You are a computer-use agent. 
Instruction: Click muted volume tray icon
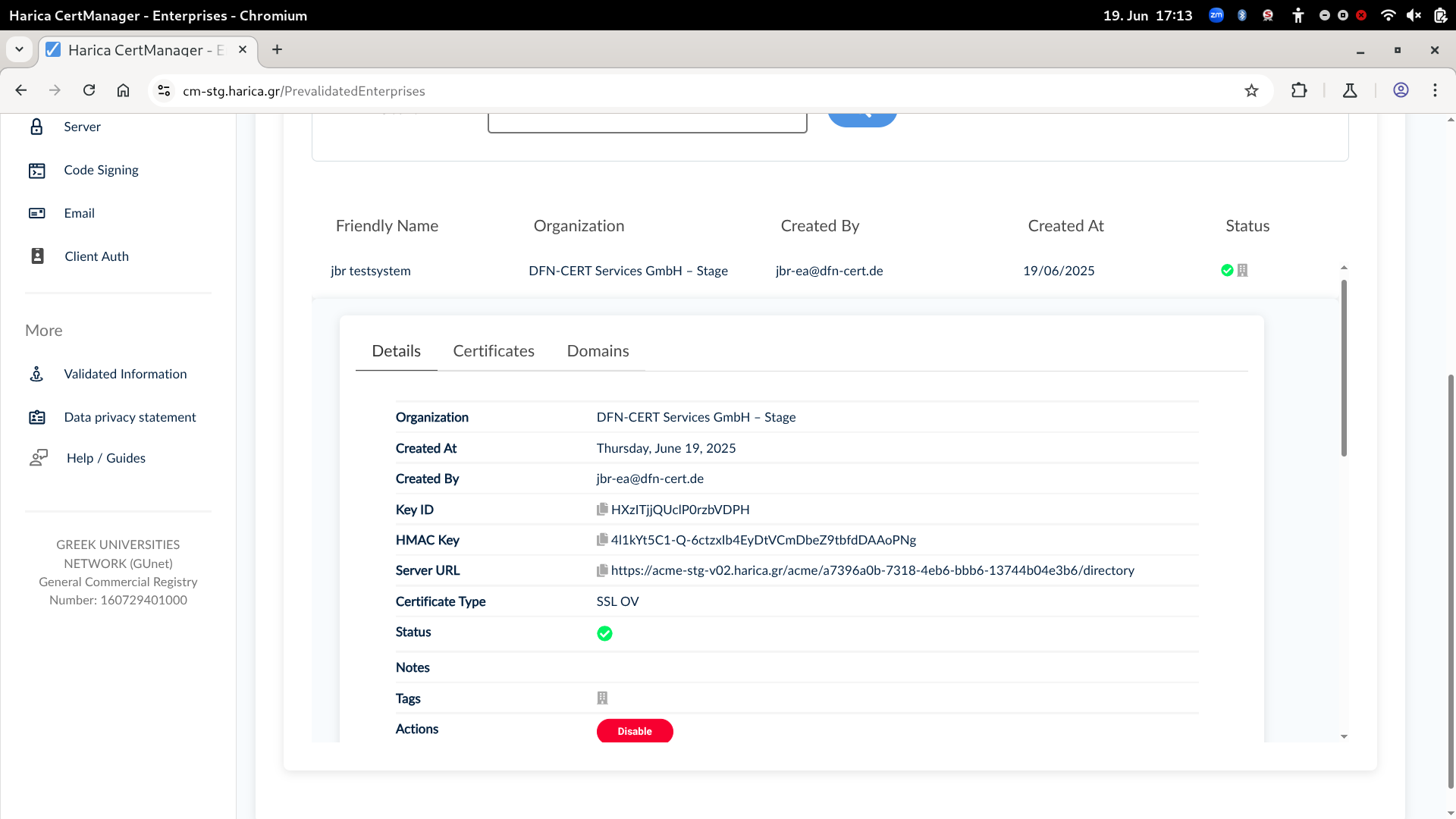coord(1414,15)
